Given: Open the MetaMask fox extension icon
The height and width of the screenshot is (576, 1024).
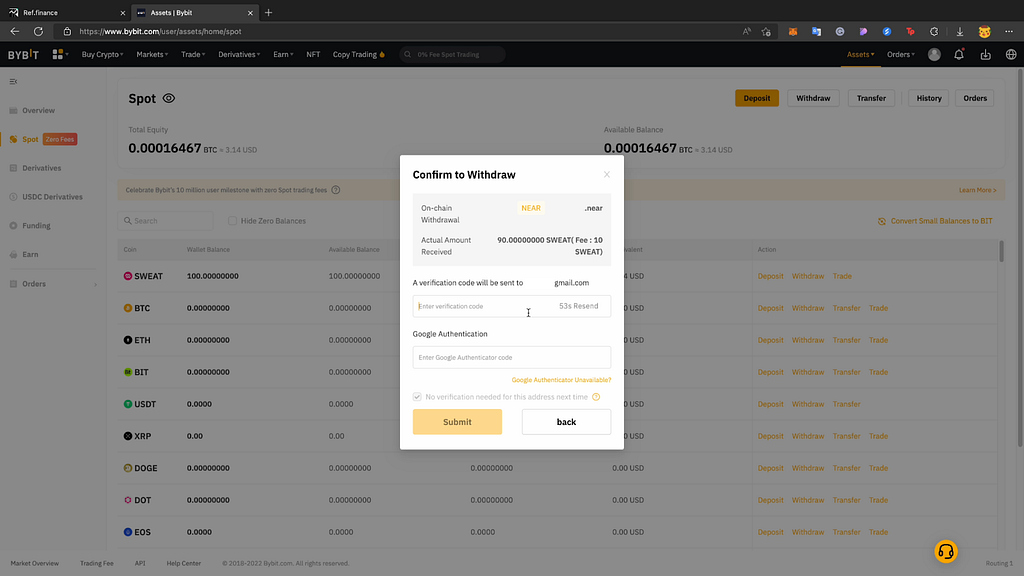Looking at the screenshot, I should (793, 31).
